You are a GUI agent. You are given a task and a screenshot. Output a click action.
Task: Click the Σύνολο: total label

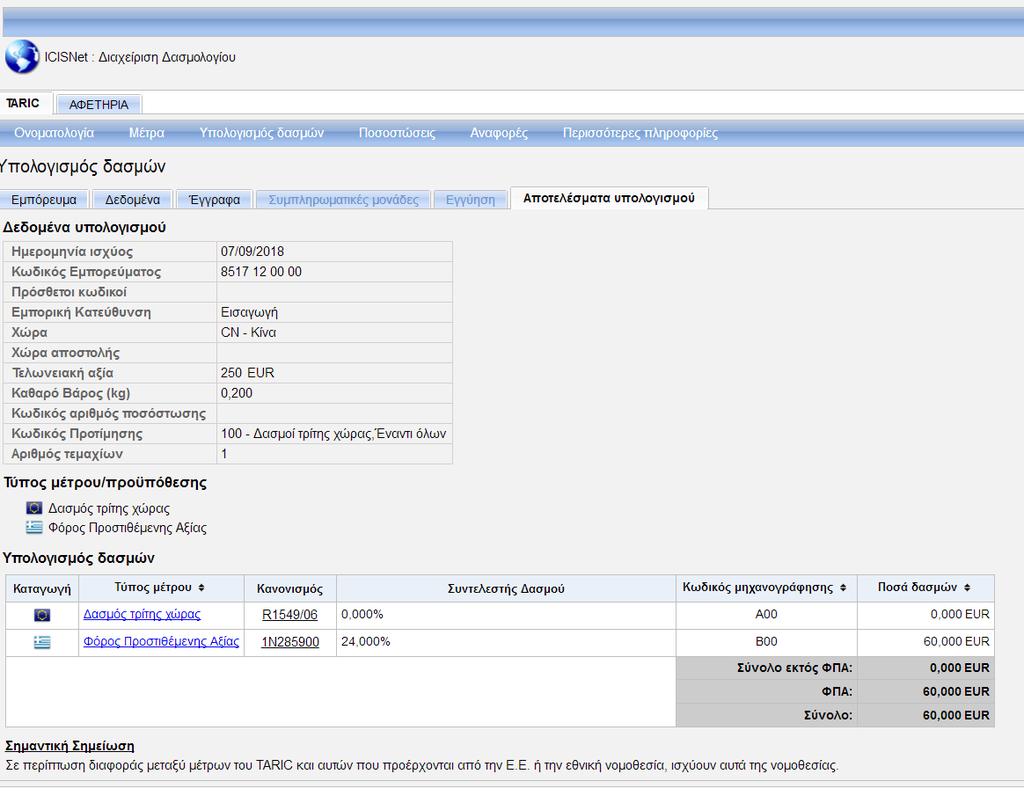click(x=828, y=715)
